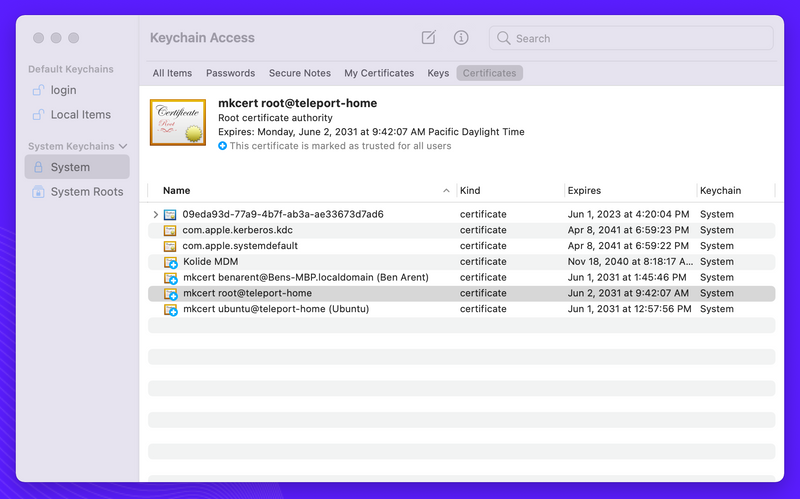Collapse the System Keychains section chevron
Screen dimensions: 800x499
point(123,147)
